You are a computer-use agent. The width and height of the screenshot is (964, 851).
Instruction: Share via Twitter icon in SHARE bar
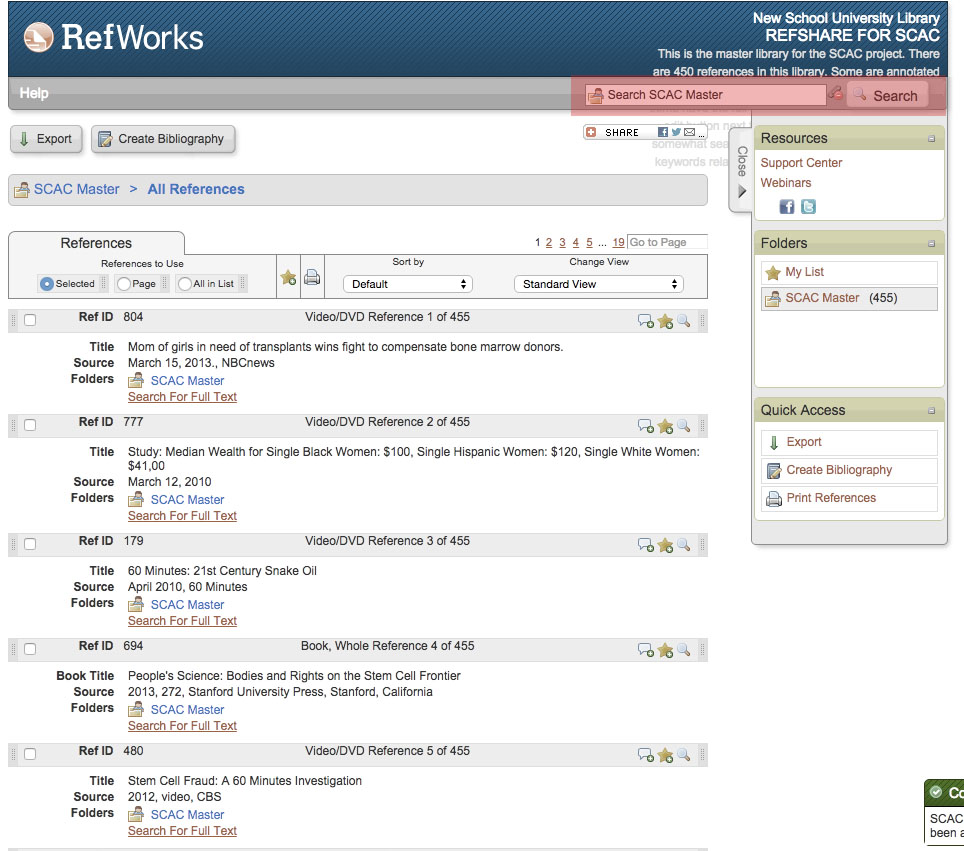click(x=676, y=132)
